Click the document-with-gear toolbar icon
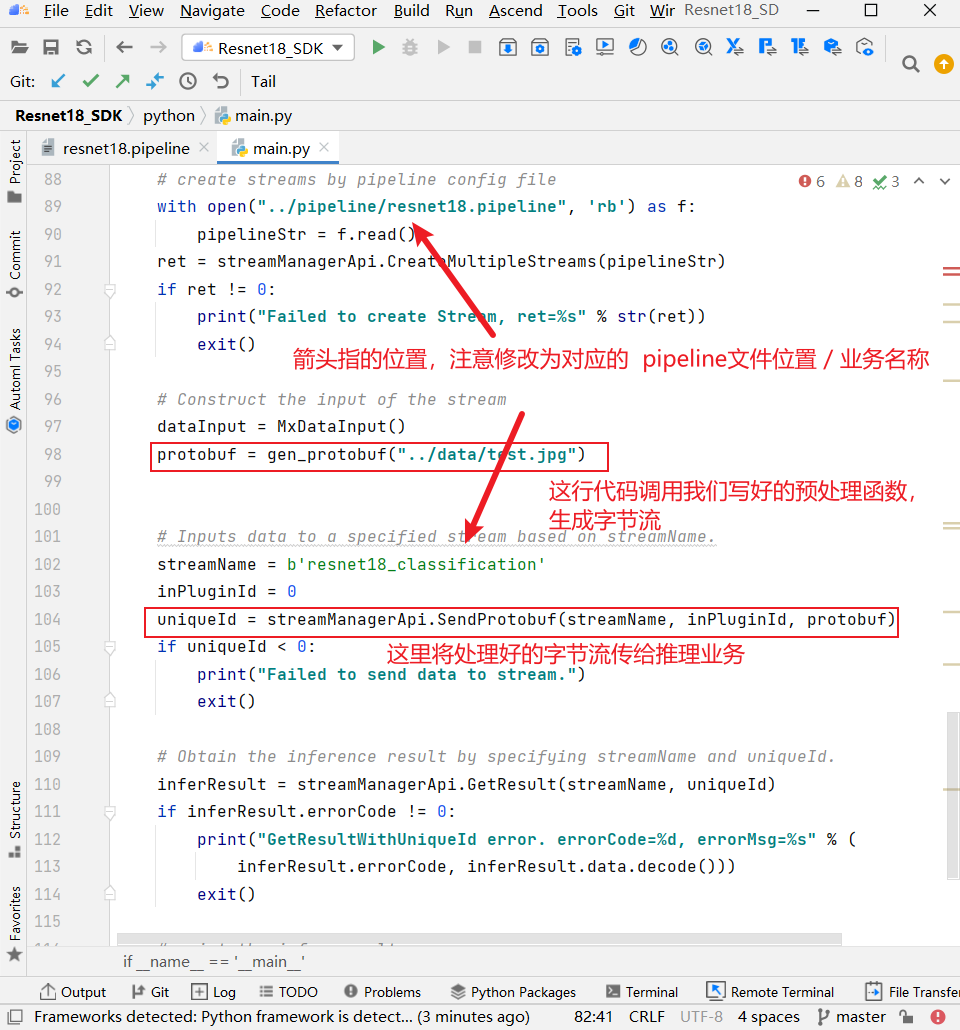 (x=572, y=47)
